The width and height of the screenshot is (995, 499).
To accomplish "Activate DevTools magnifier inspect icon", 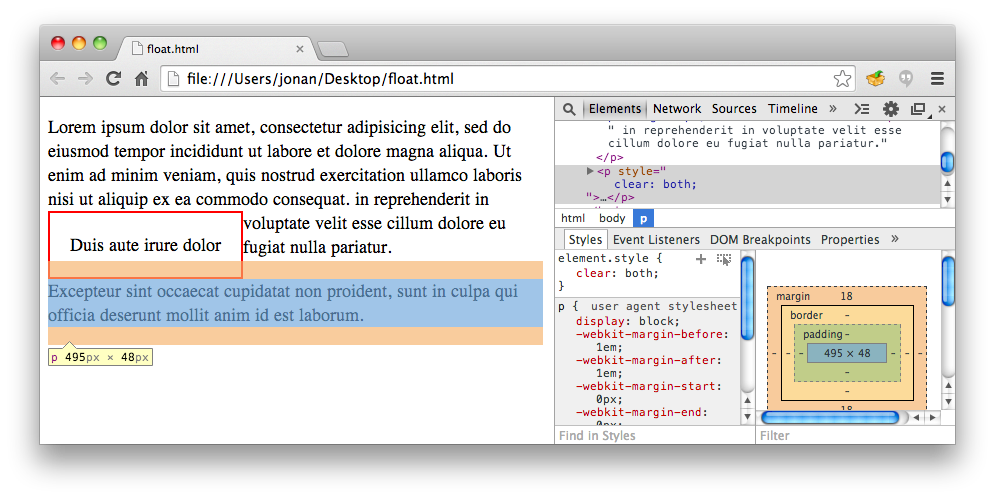I will click(569, 109).
